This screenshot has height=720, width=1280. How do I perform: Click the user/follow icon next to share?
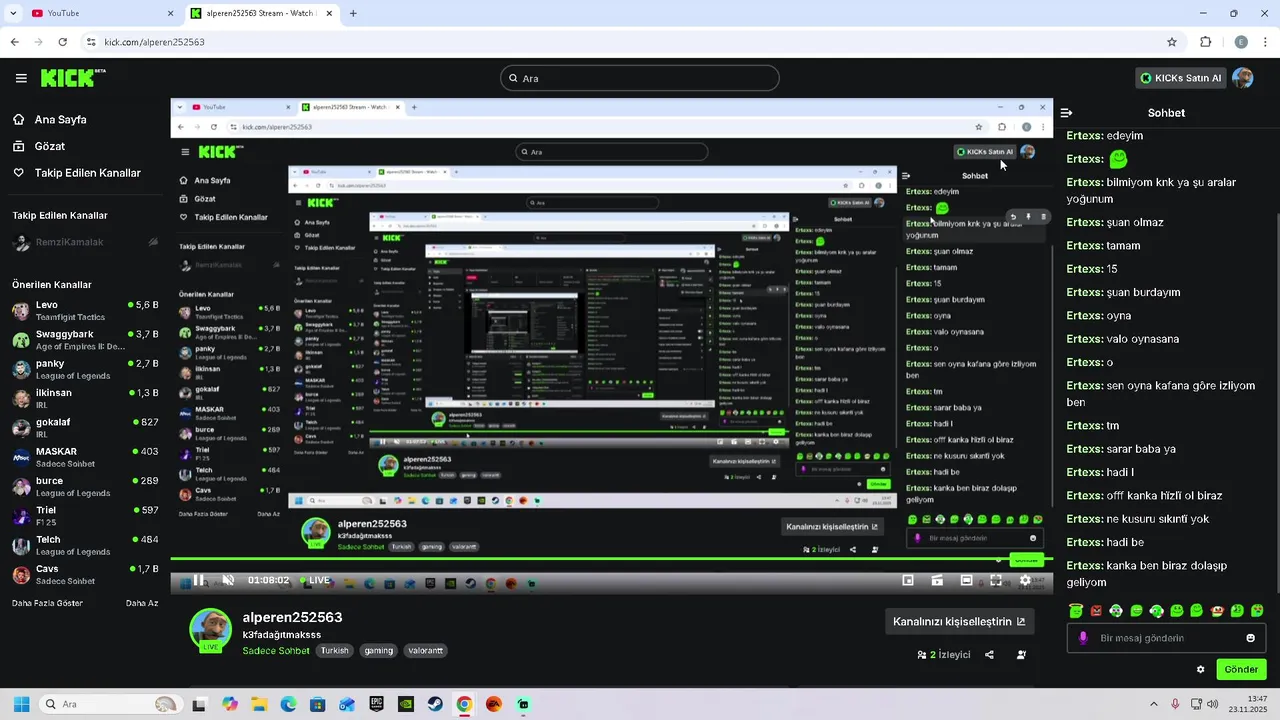1021,655
